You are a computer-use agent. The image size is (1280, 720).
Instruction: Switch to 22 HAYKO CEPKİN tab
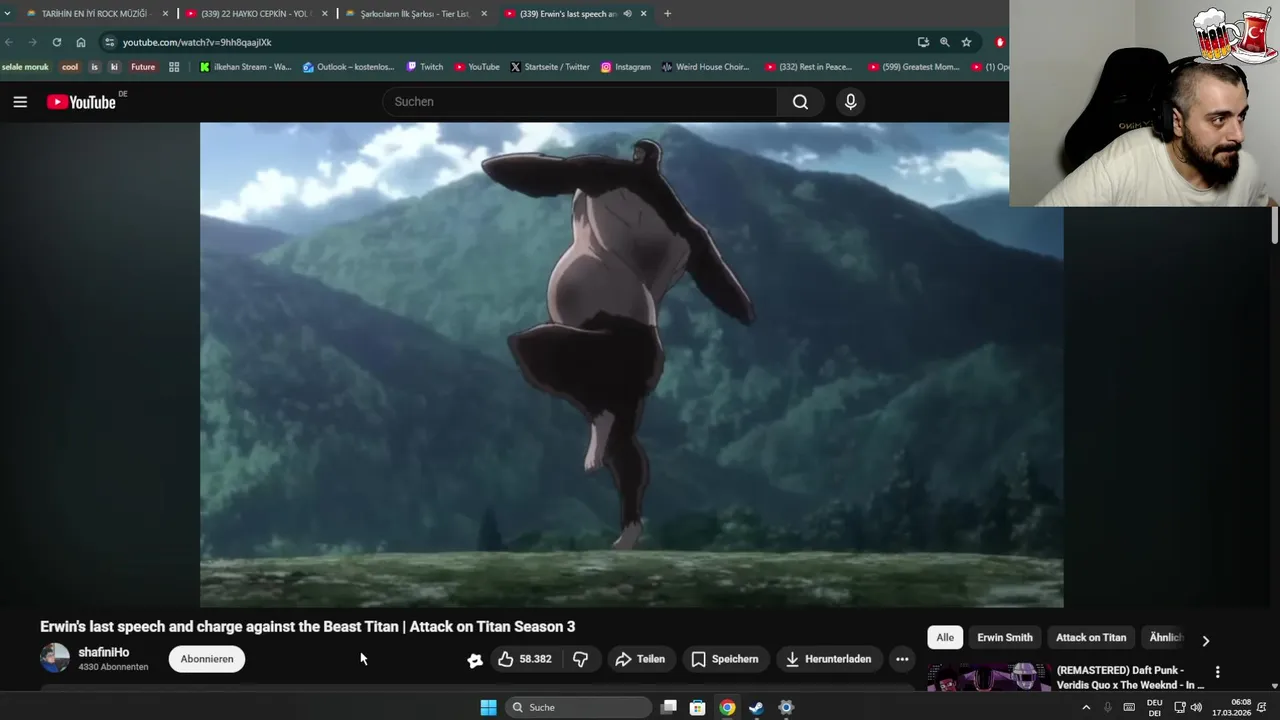click(256, 14)
